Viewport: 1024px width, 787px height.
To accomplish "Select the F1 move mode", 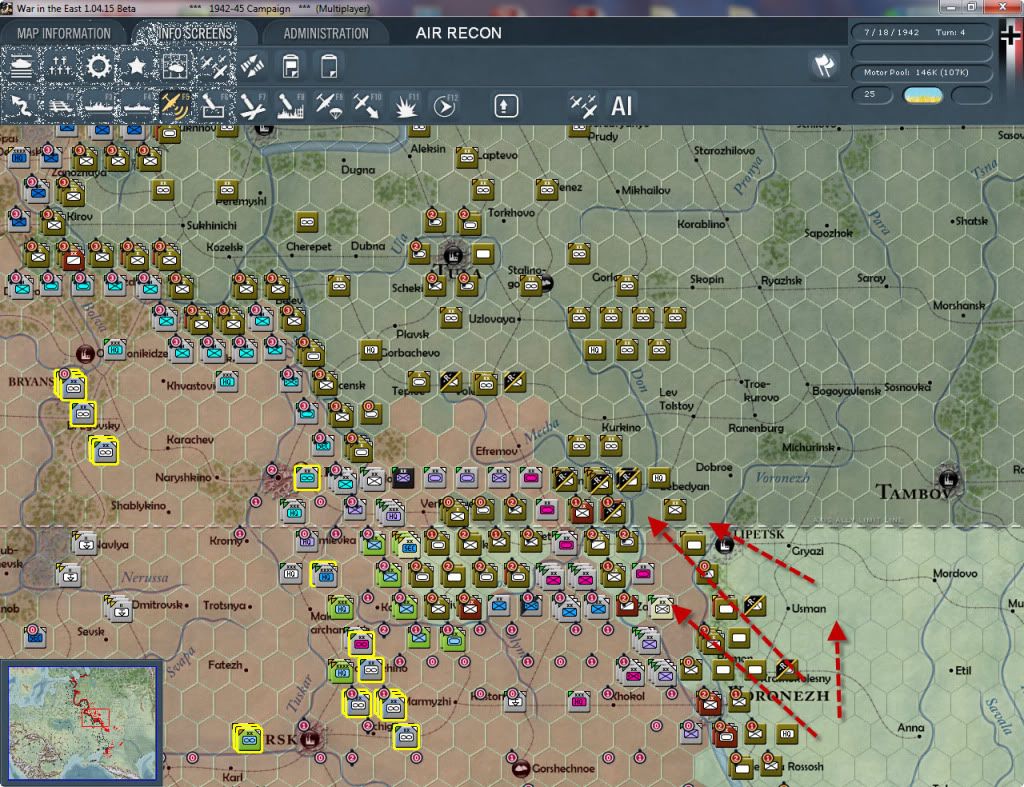I will [21, 106].
